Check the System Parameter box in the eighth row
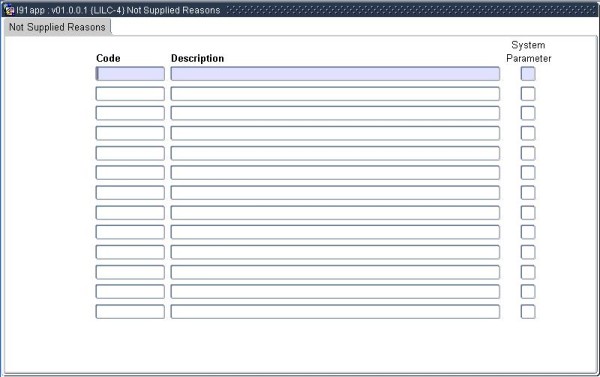 pos(528,212)
